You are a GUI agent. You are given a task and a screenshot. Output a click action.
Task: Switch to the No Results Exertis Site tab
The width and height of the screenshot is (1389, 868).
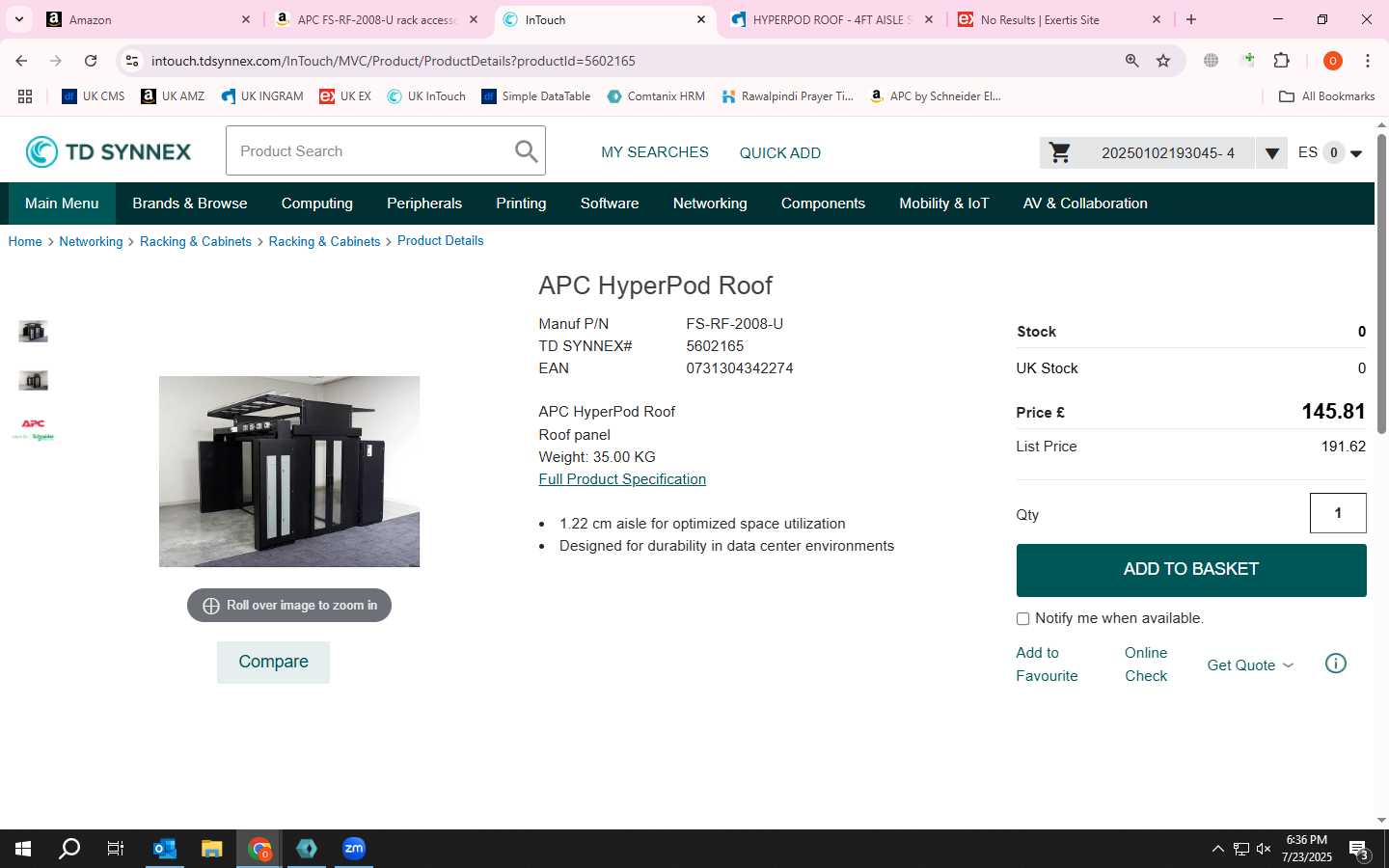(x=1059, y=19)
